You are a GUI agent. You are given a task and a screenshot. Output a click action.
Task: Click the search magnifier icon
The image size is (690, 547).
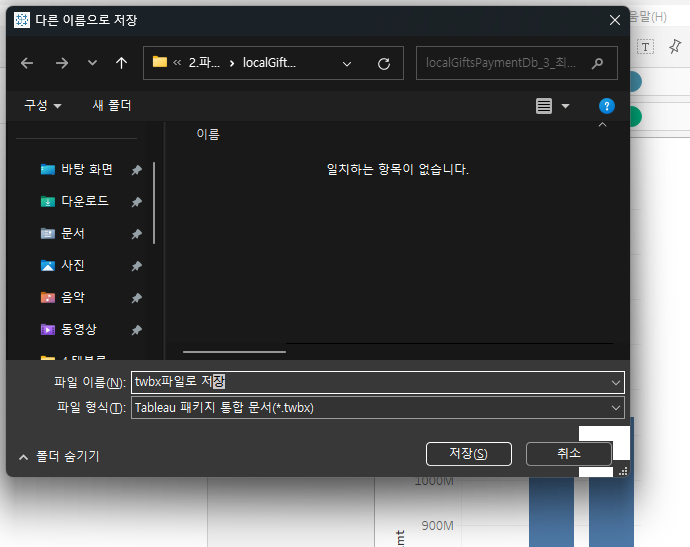pyautogui.click(x=597, y=63)
